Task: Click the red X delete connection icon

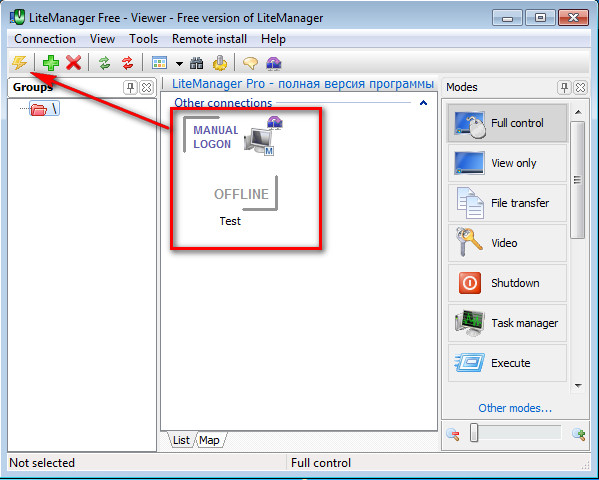Action: [73, 63]
